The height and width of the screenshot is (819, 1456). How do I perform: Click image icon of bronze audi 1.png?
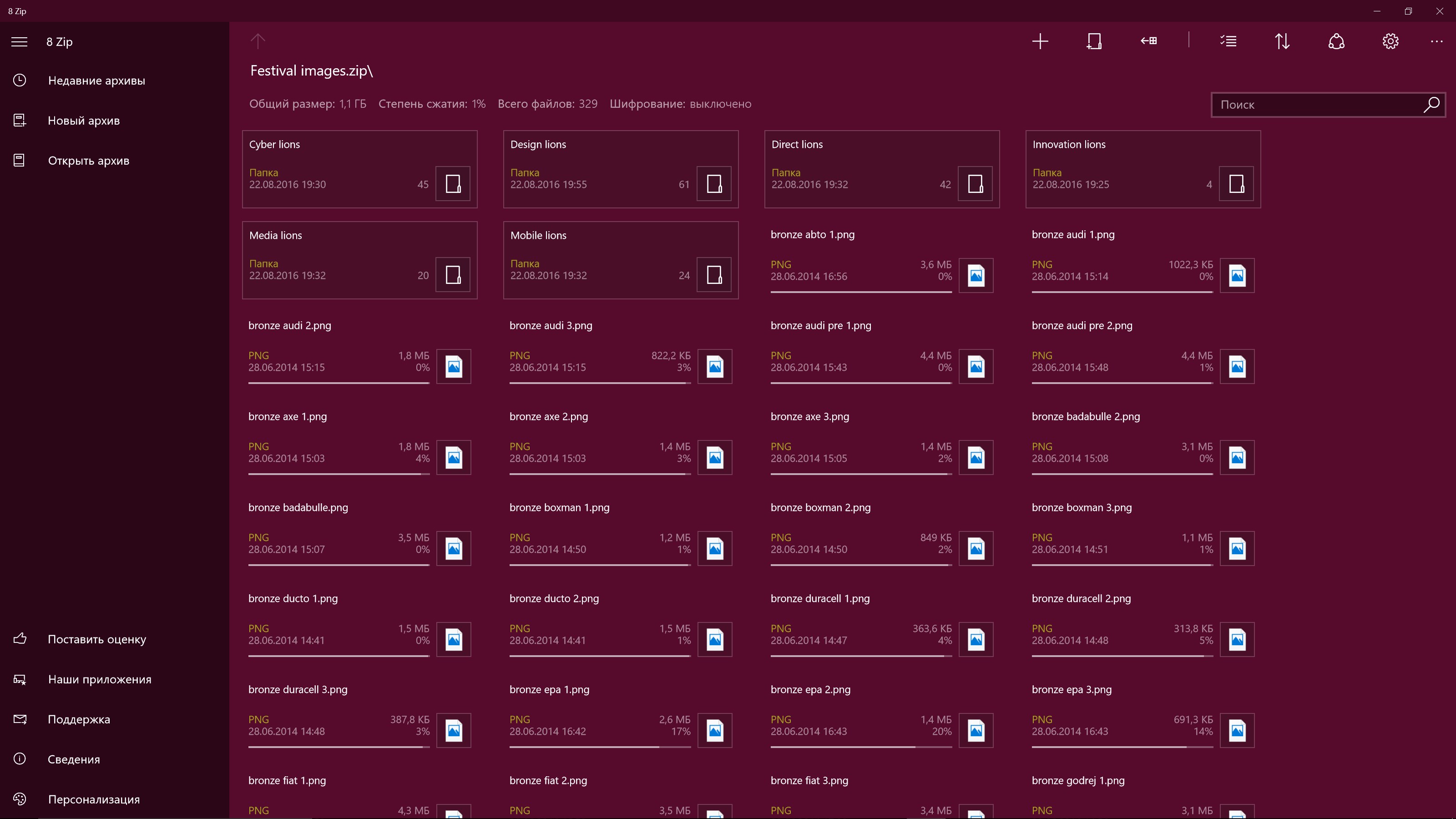1237,275
